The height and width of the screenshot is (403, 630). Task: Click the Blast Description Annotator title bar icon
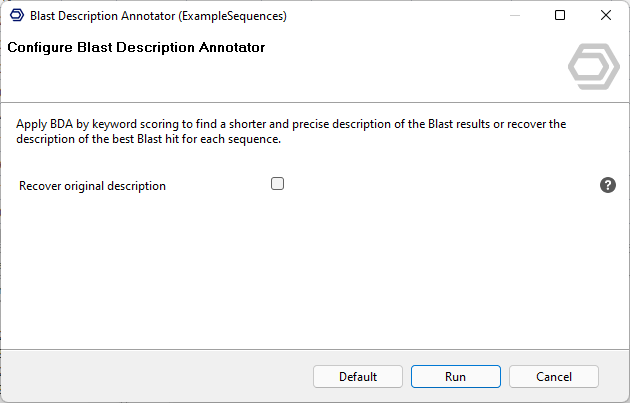(16, 16)
